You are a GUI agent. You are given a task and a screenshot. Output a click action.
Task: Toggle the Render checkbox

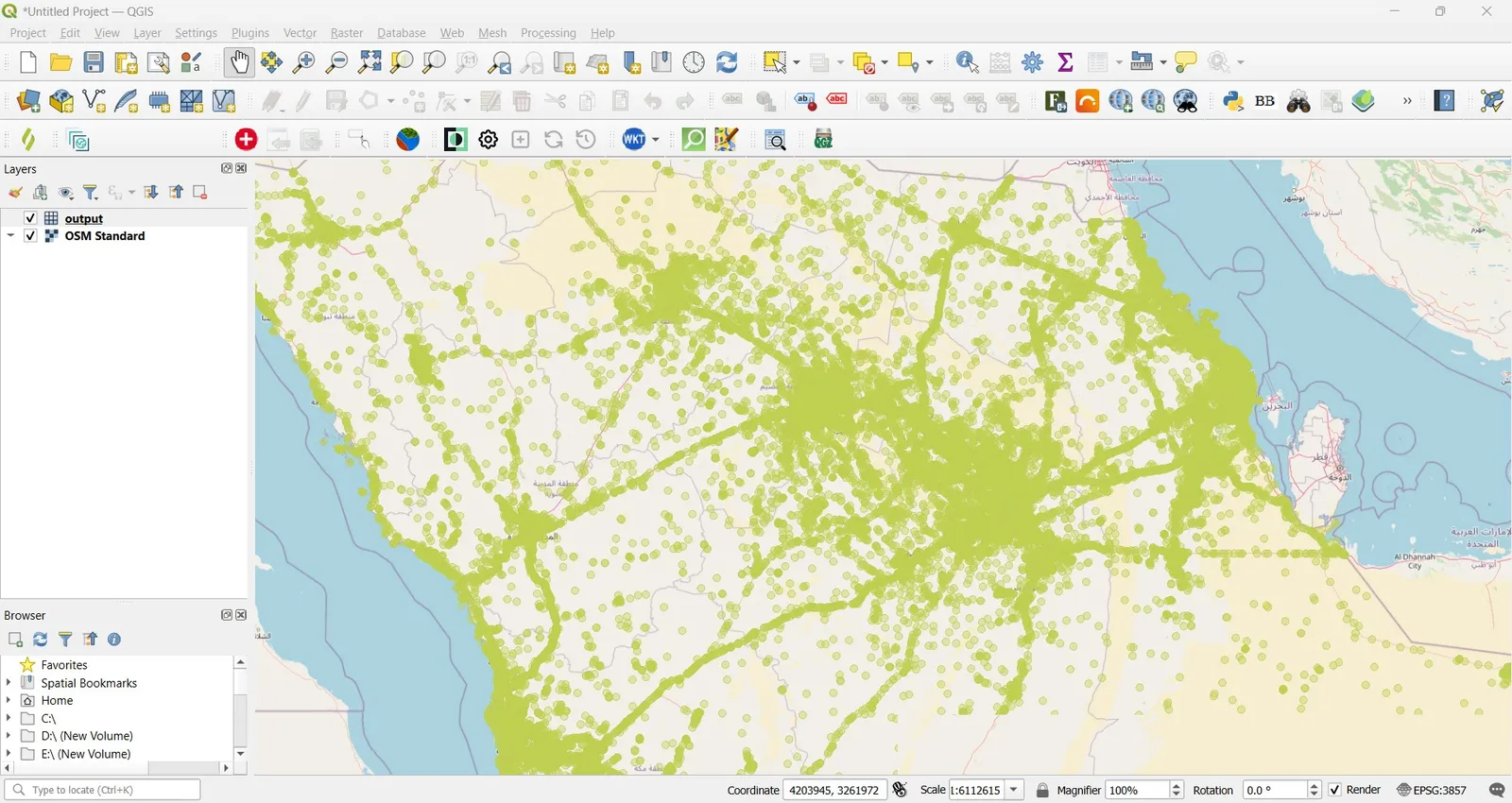coord(1335,790)
